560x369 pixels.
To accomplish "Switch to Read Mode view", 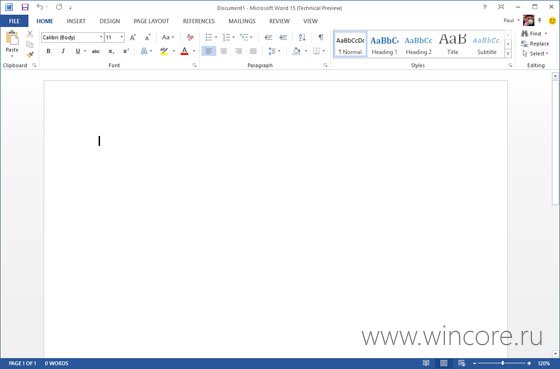I will tap(426, 363).
